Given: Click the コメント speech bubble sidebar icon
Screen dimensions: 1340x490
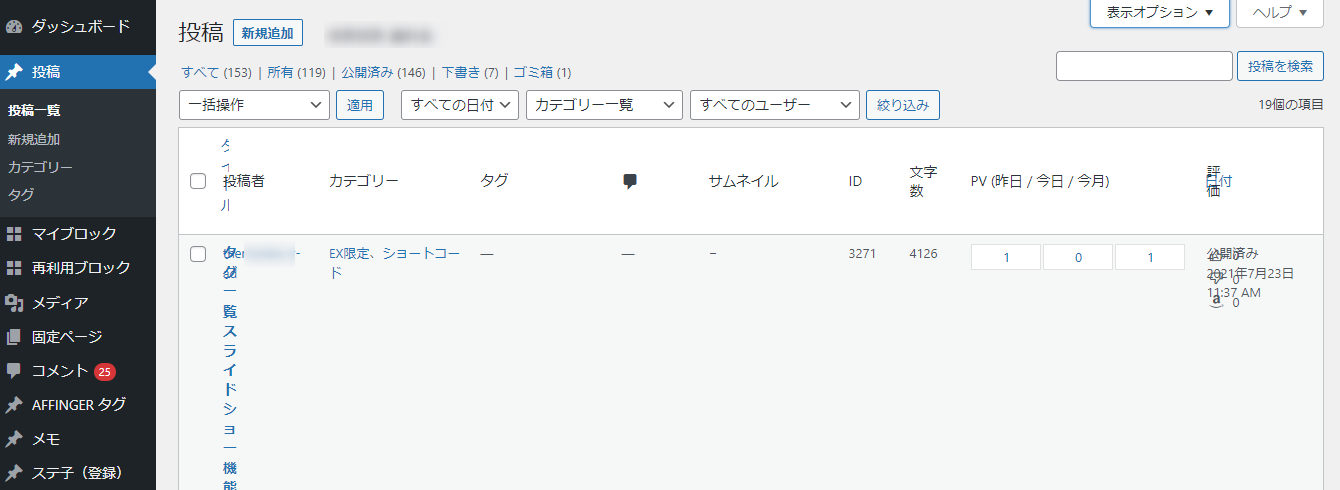Looking at the screenshot, I should (14, 371).
